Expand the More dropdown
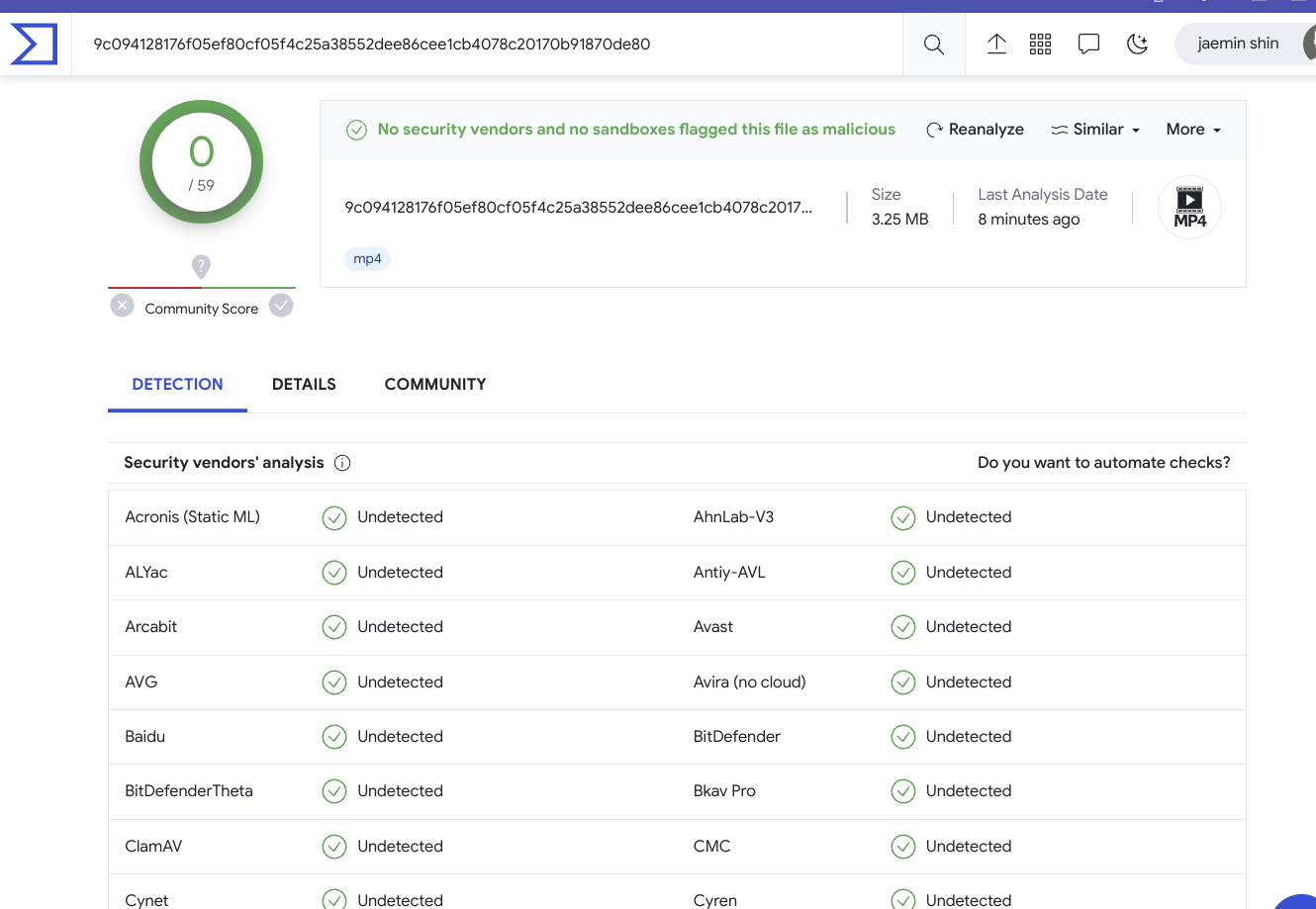The image size is (1316, 909). [1193, 130]
